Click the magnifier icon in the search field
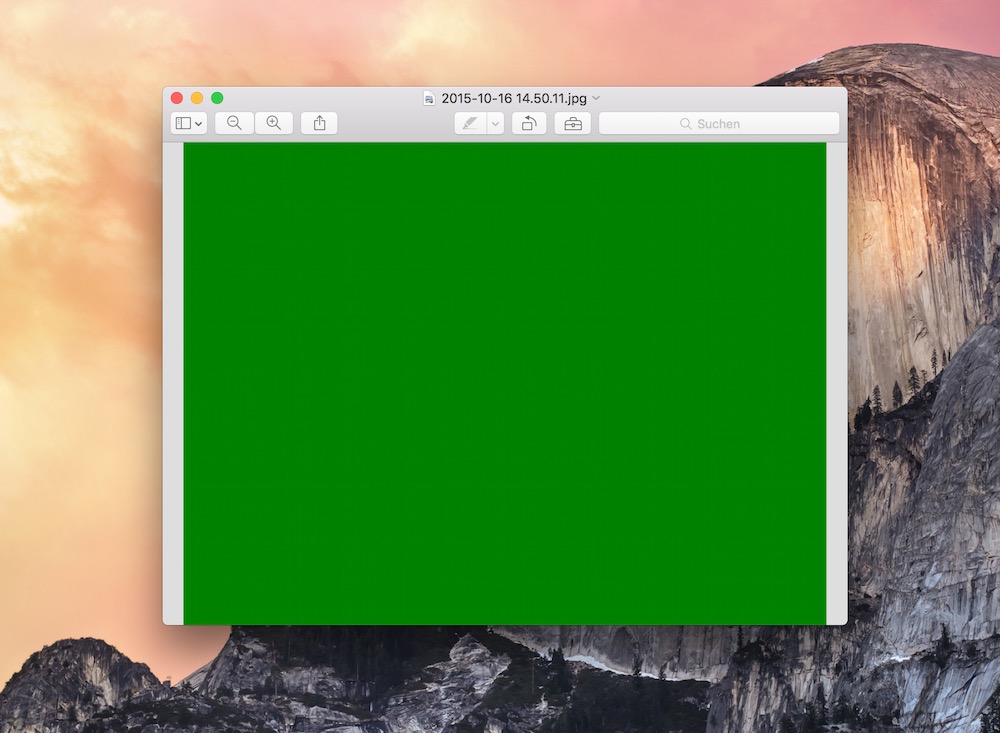 pyautogui.click(x=685, y=124)
